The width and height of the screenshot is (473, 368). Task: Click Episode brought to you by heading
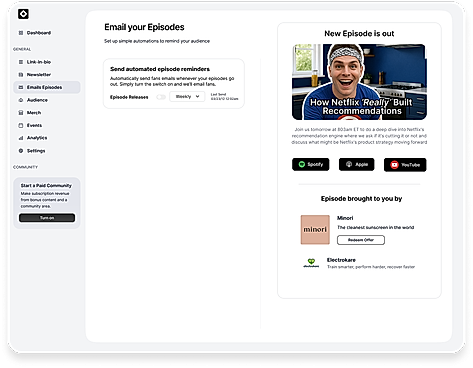[361, 199]
